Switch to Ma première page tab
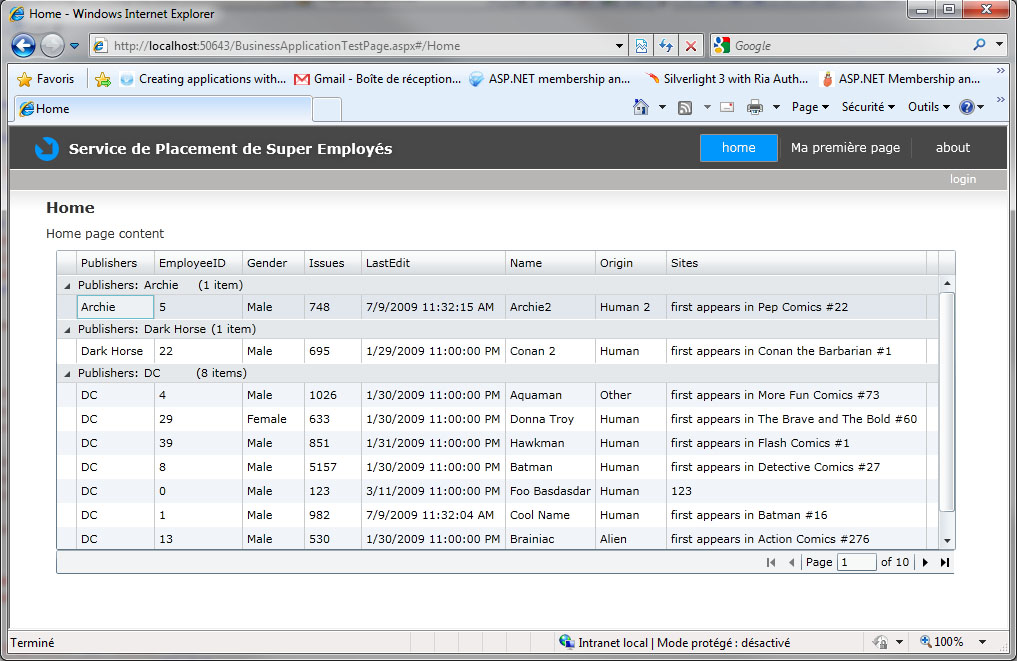The image size is (1017, 661). click(x=845, y=148)
